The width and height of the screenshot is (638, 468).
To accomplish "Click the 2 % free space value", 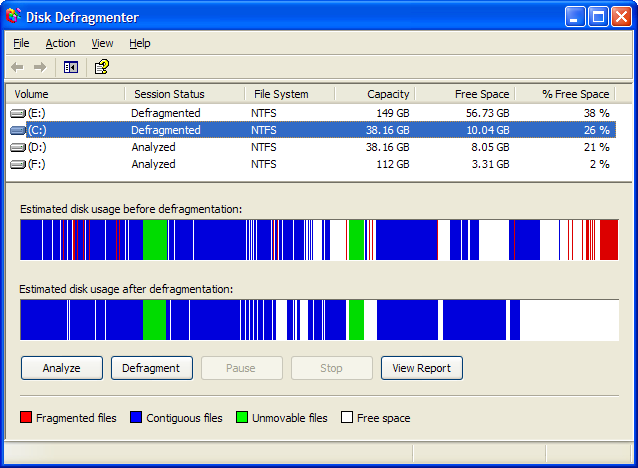I will click(599, 164).
